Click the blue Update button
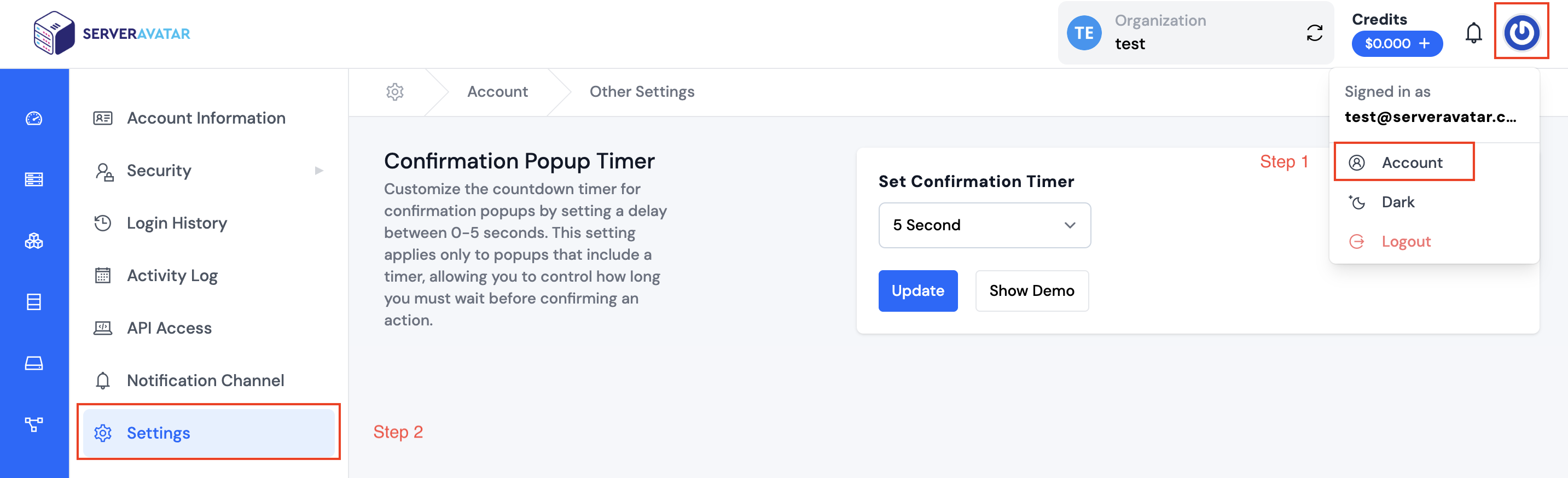The width and height of the screenshot is (1568, 478). tap(917, 291)
